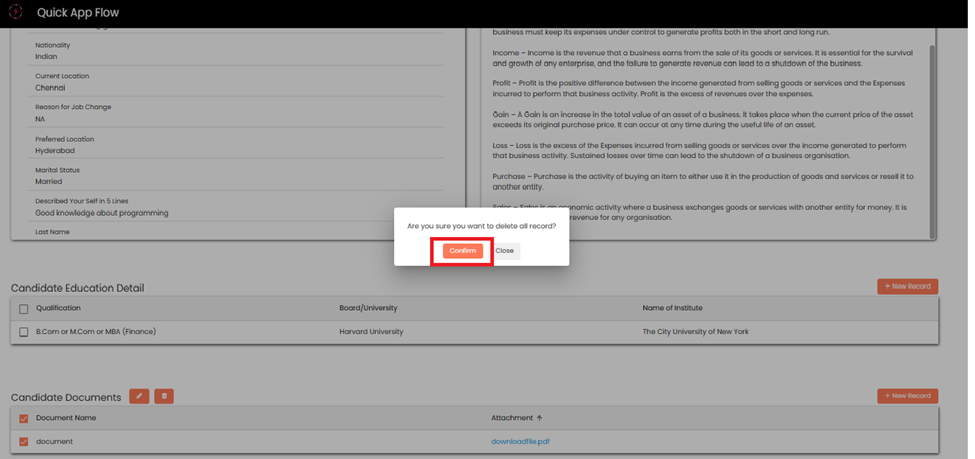Click the trash delete icon for Candidate Documents
This screenshot has height=459, width=975.
click(164, 396)
